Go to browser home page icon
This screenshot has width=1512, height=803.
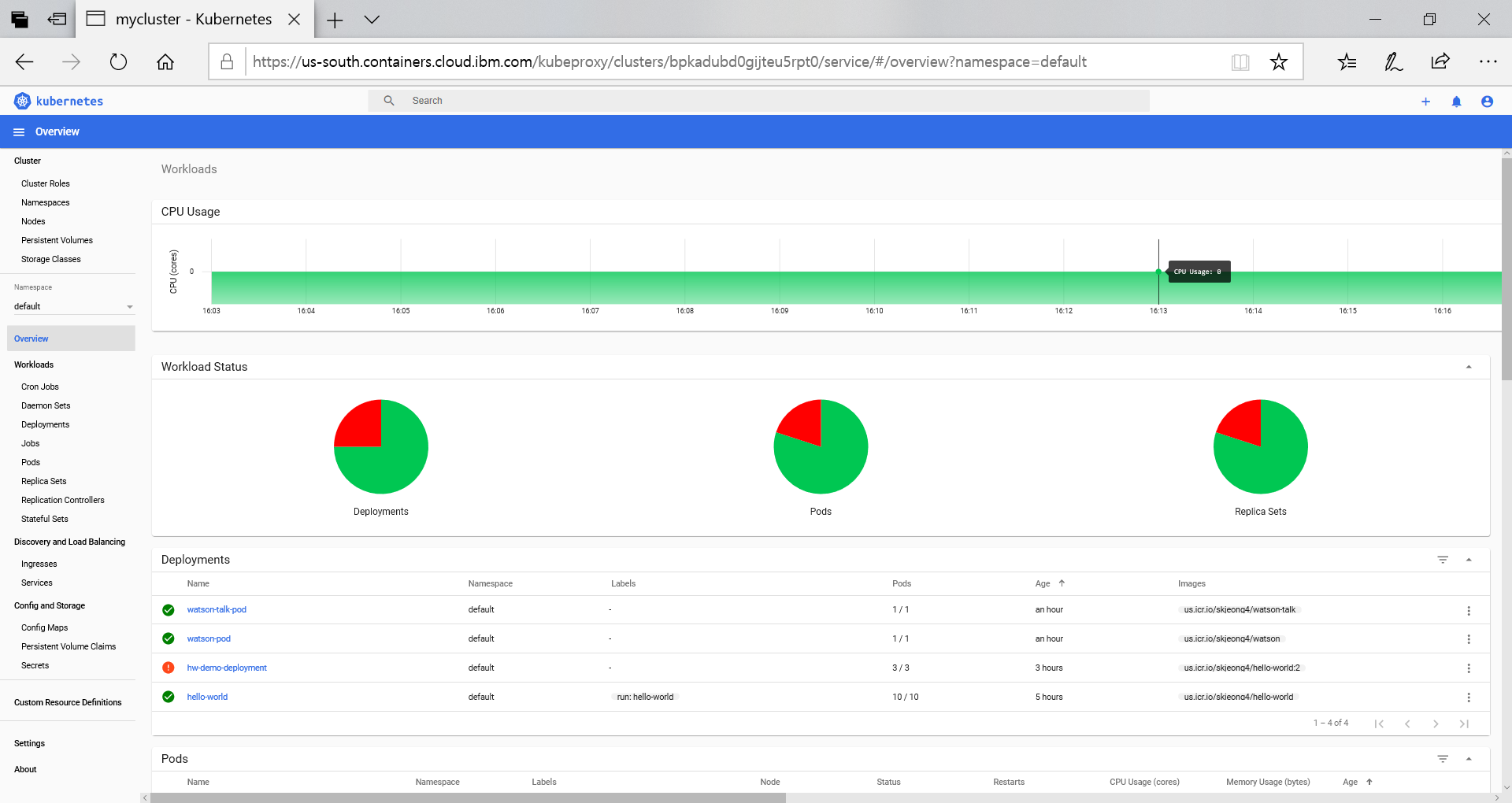coord(165,62)
